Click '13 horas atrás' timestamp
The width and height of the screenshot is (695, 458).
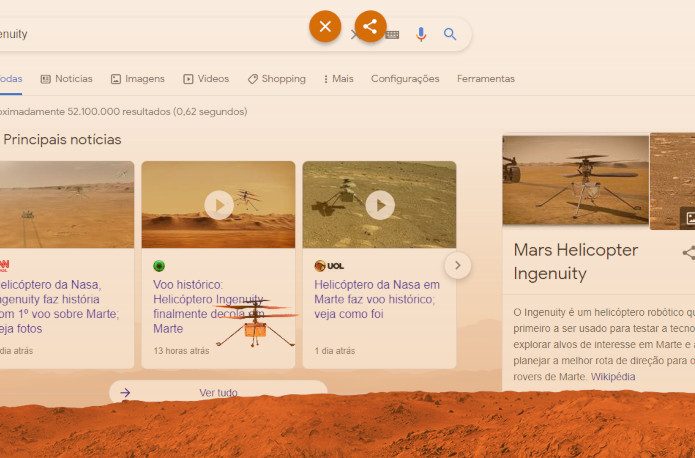pos(181,351)
